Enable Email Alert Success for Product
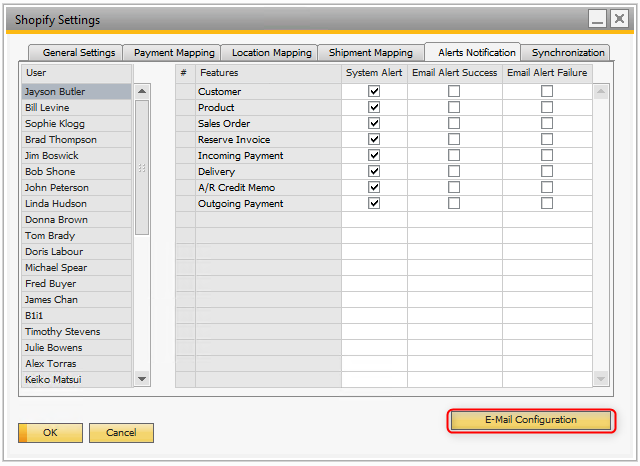 454,107
